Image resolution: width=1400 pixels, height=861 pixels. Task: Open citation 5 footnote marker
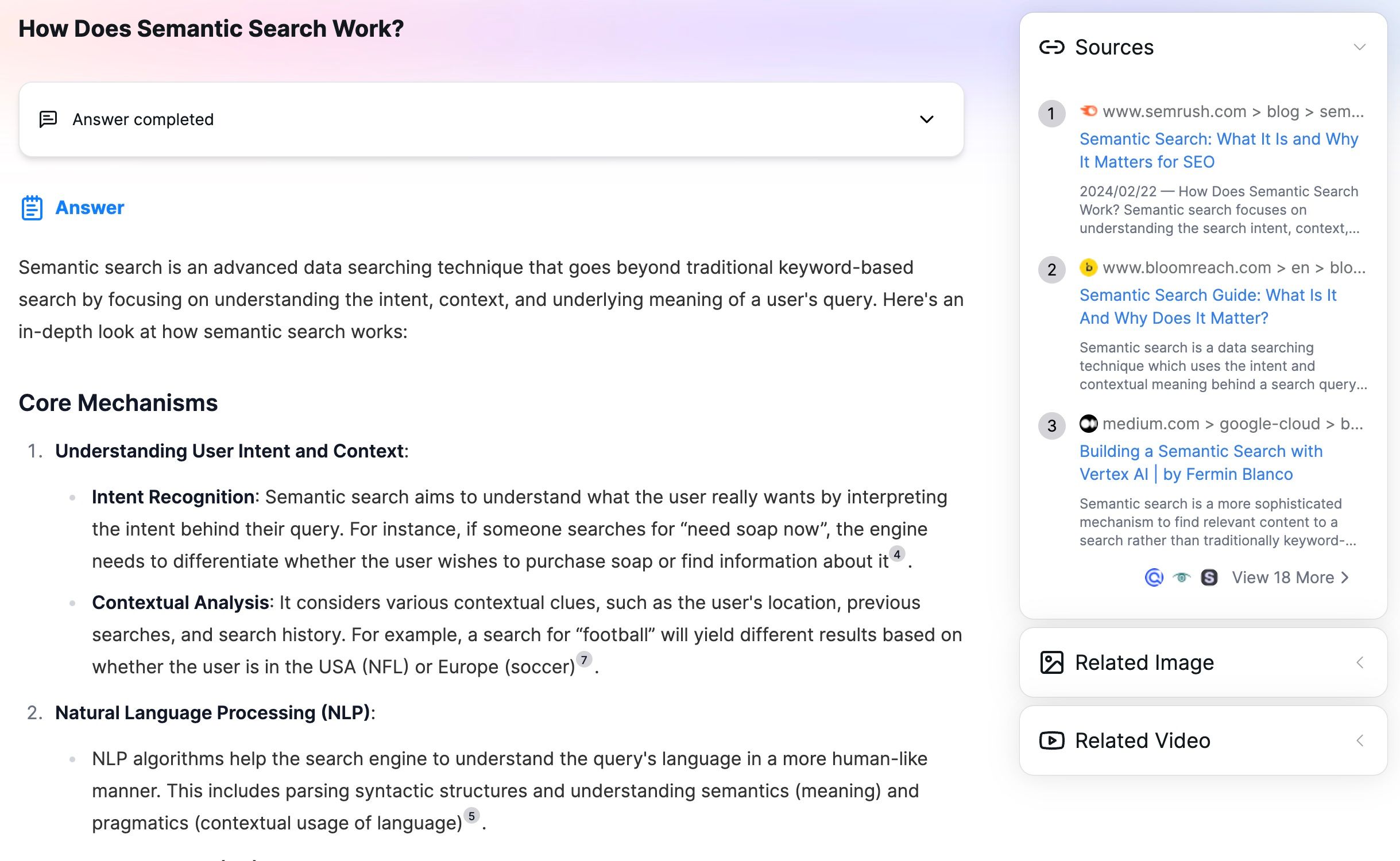point(471,816)
